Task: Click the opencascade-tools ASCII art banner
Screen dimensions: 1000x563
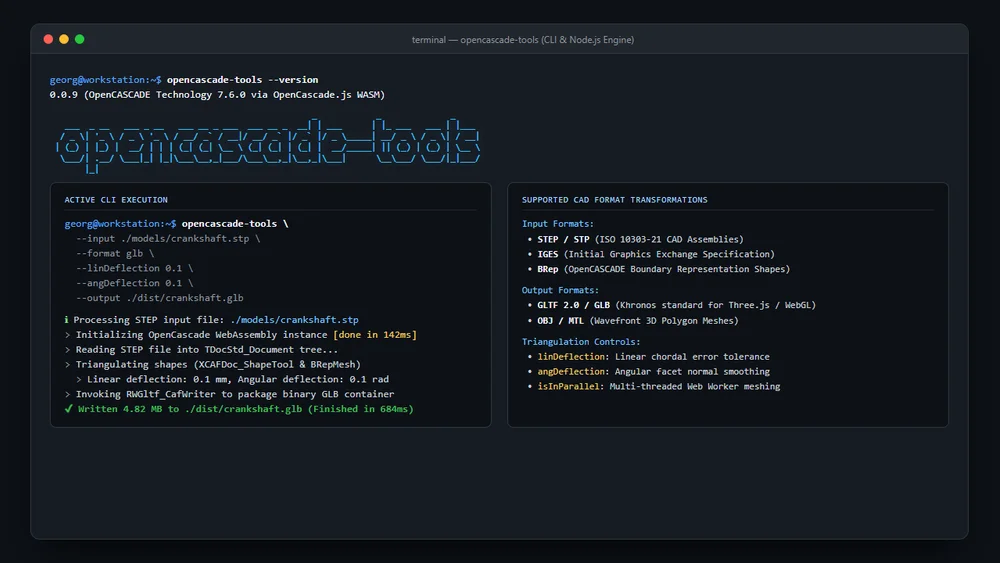Action: [268, 145]
